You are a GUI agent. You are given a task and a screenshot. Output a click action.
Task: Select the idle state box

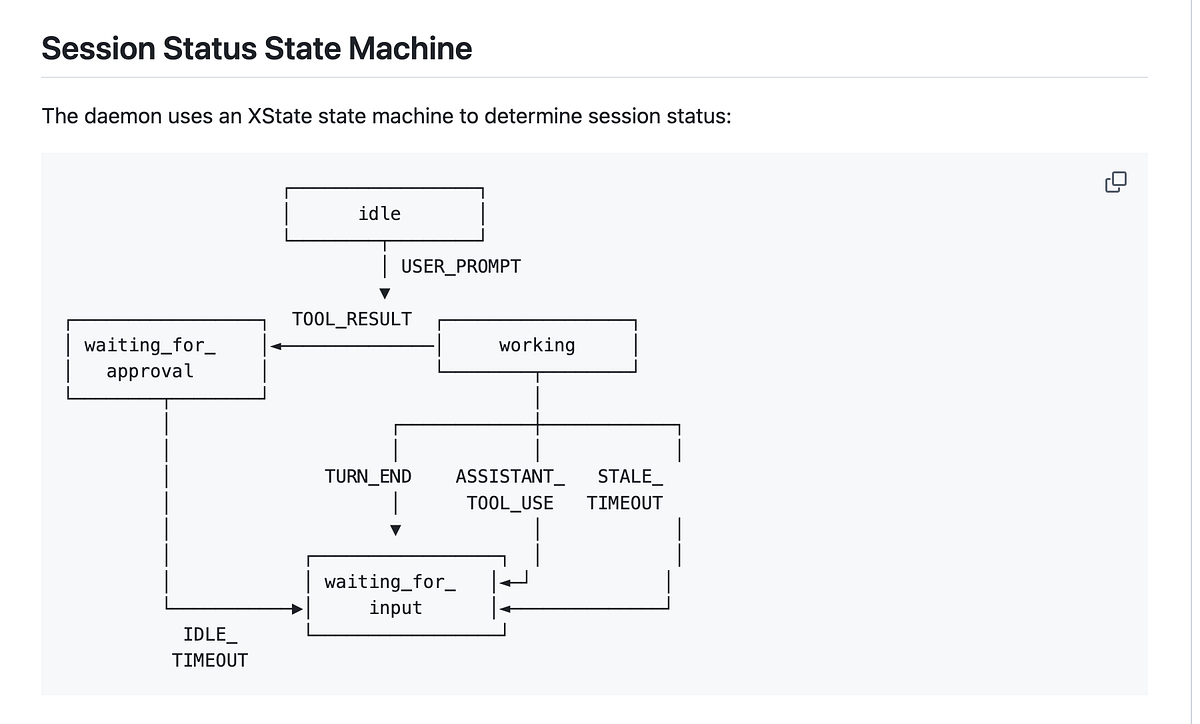coord(384,213)
